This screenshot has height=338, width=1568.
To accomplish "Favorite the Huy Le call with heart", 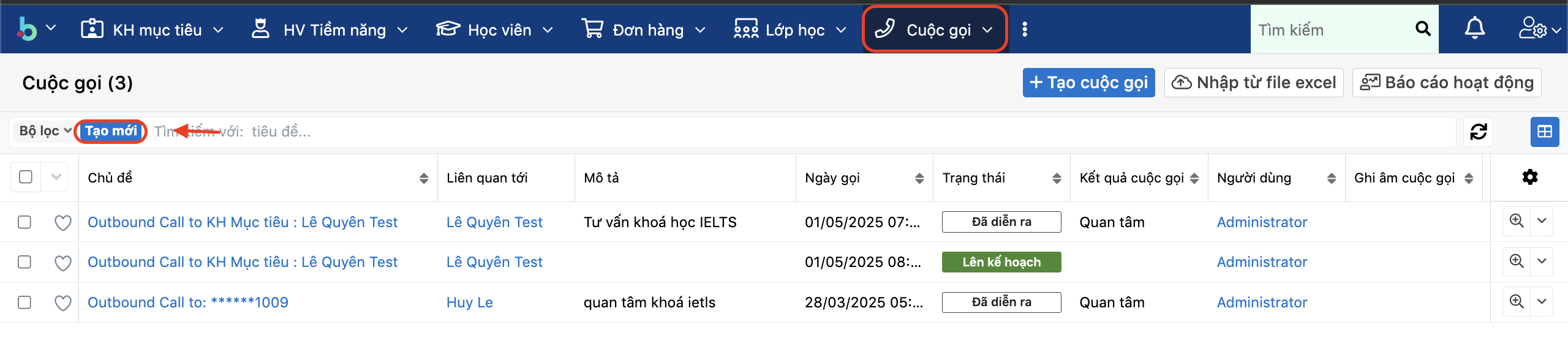I will point(62,302).
